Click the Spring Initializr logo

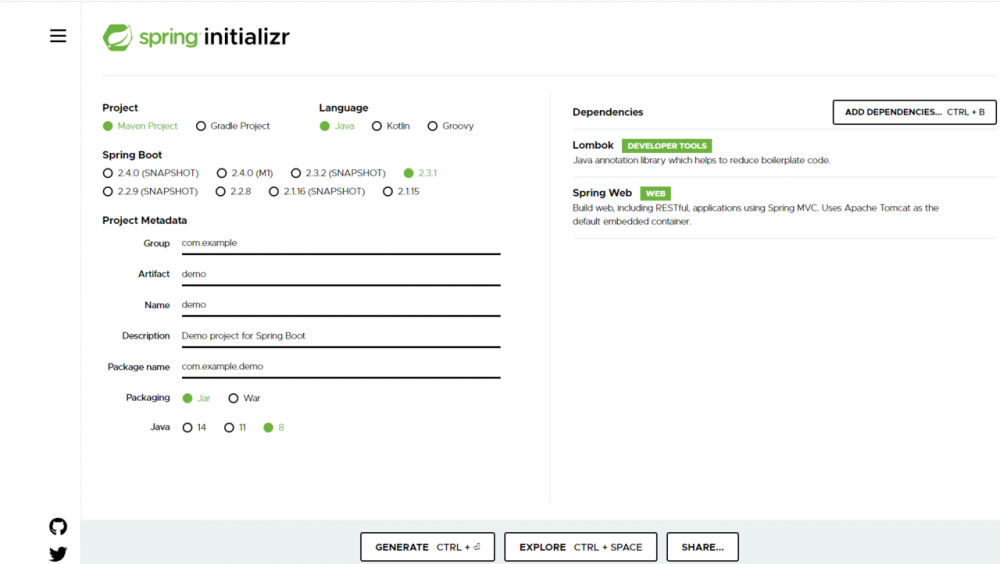(x=196, y=38)
